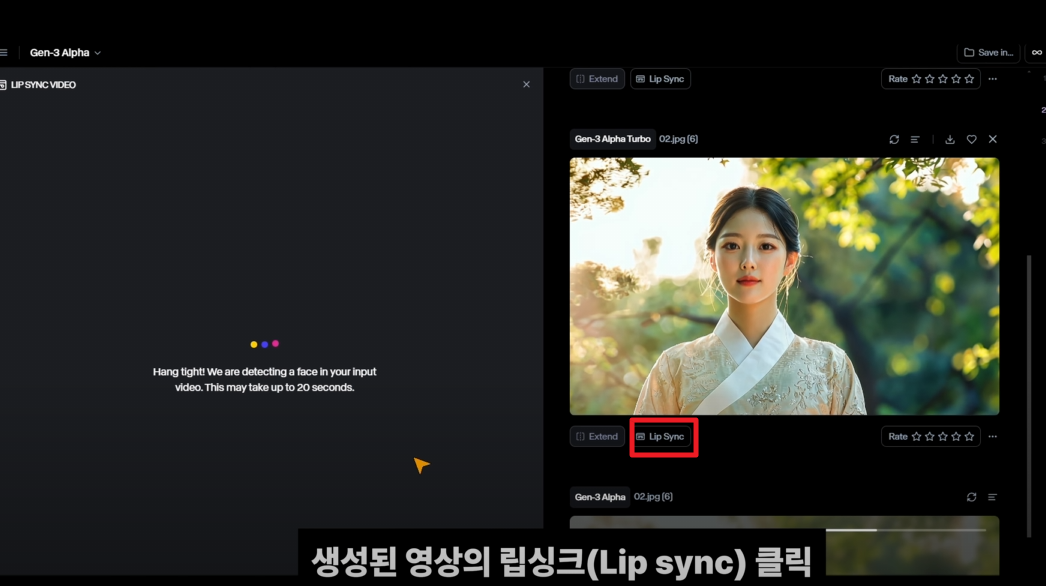This screenshot has width=1046, height=586.
Task: Expand the ellipsis options beside lower Rate stars
Action: click(992, 436)
